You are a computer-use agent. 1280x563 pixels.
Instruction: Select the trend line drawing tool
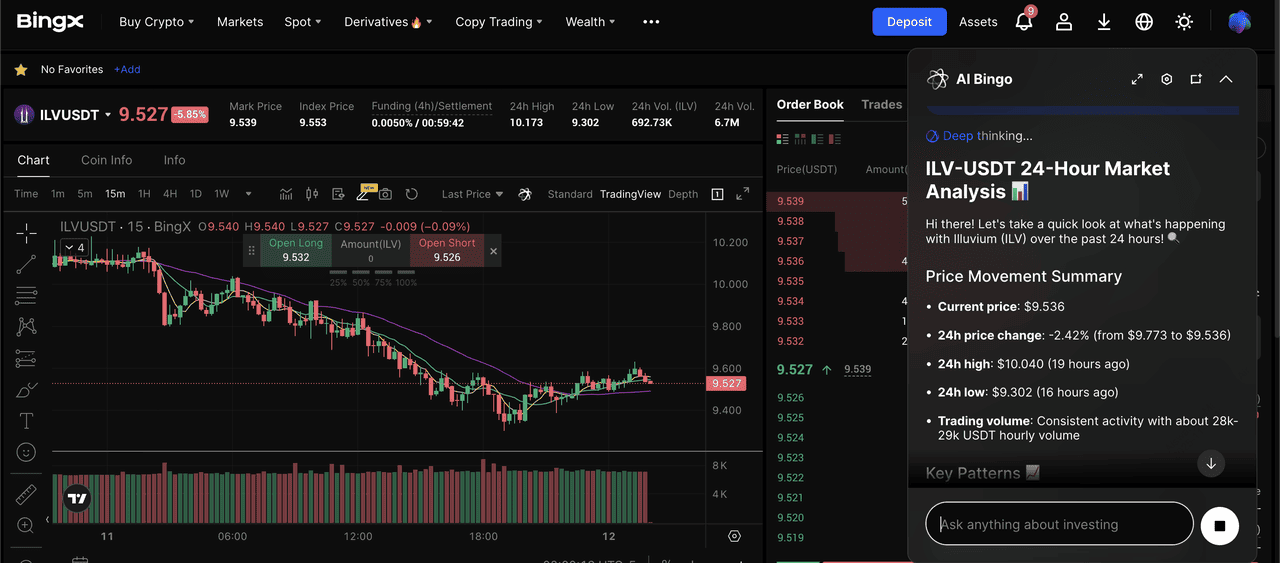pos(26,264)
